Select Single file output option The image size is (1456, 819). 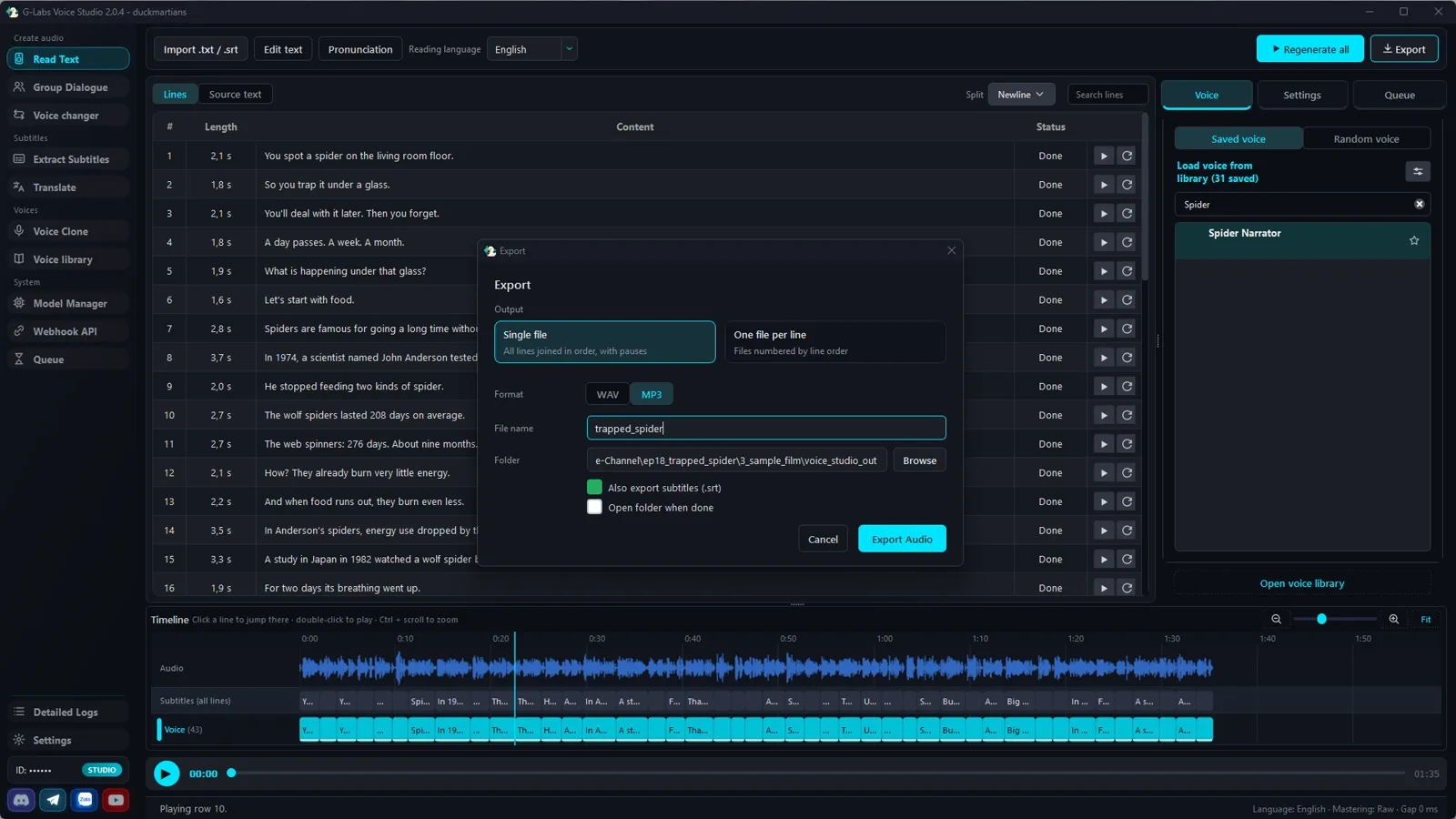pos(604,341)
